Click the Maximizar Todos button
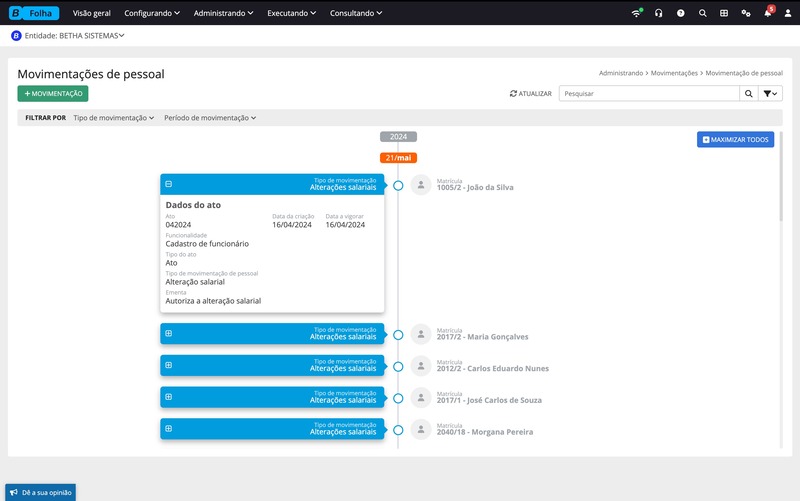The width and height of the screenshot is (800, 501). coord(735,139)
